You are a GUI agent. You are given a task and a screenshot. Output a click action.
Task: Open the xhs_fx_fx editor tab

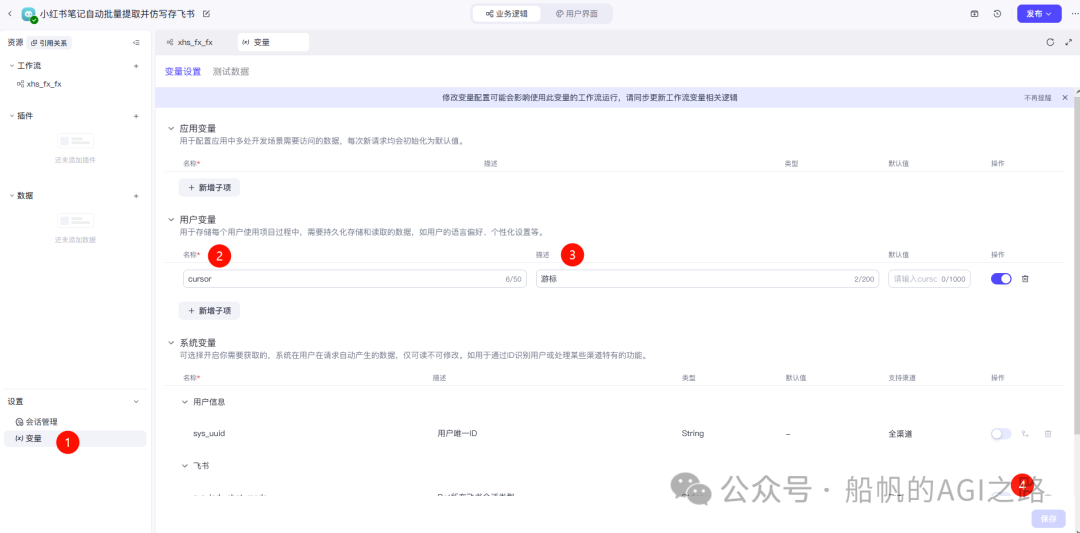click(x=190, y=43)
